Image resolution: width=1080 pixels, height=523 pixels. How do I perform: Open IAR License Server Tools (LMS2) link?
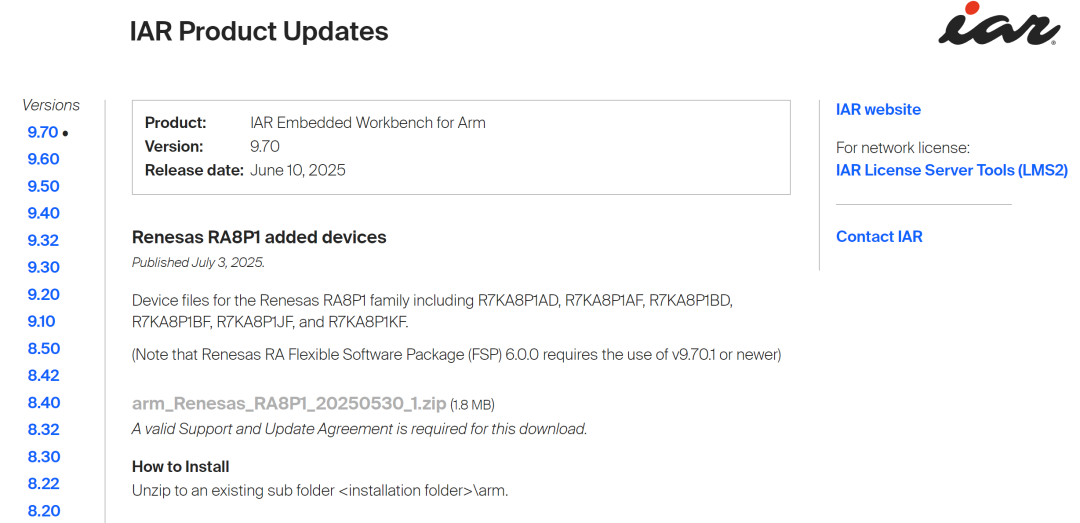coord(952,170)
